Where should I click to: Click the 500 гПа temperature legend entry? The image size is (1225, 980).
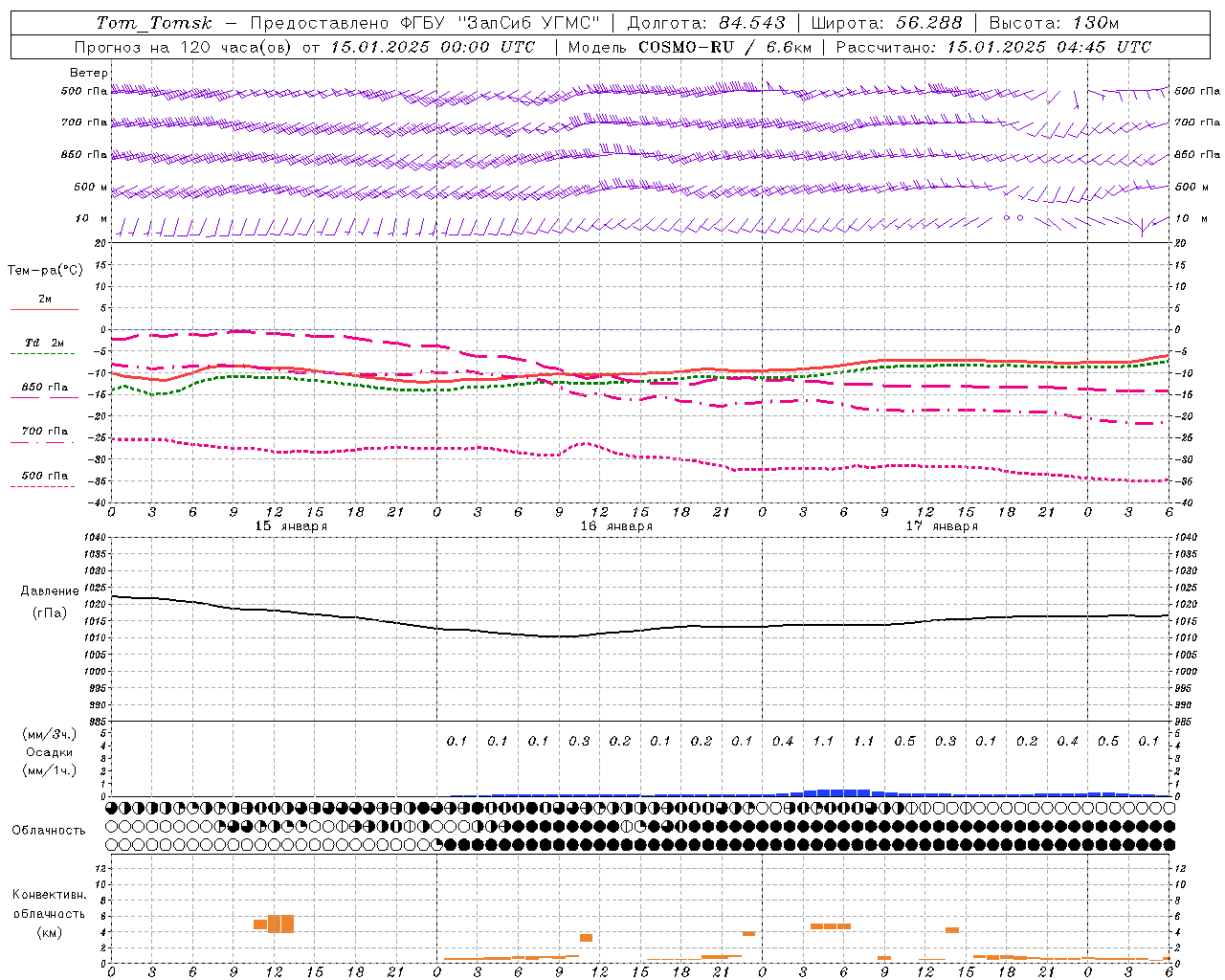(x=44, y=476)
